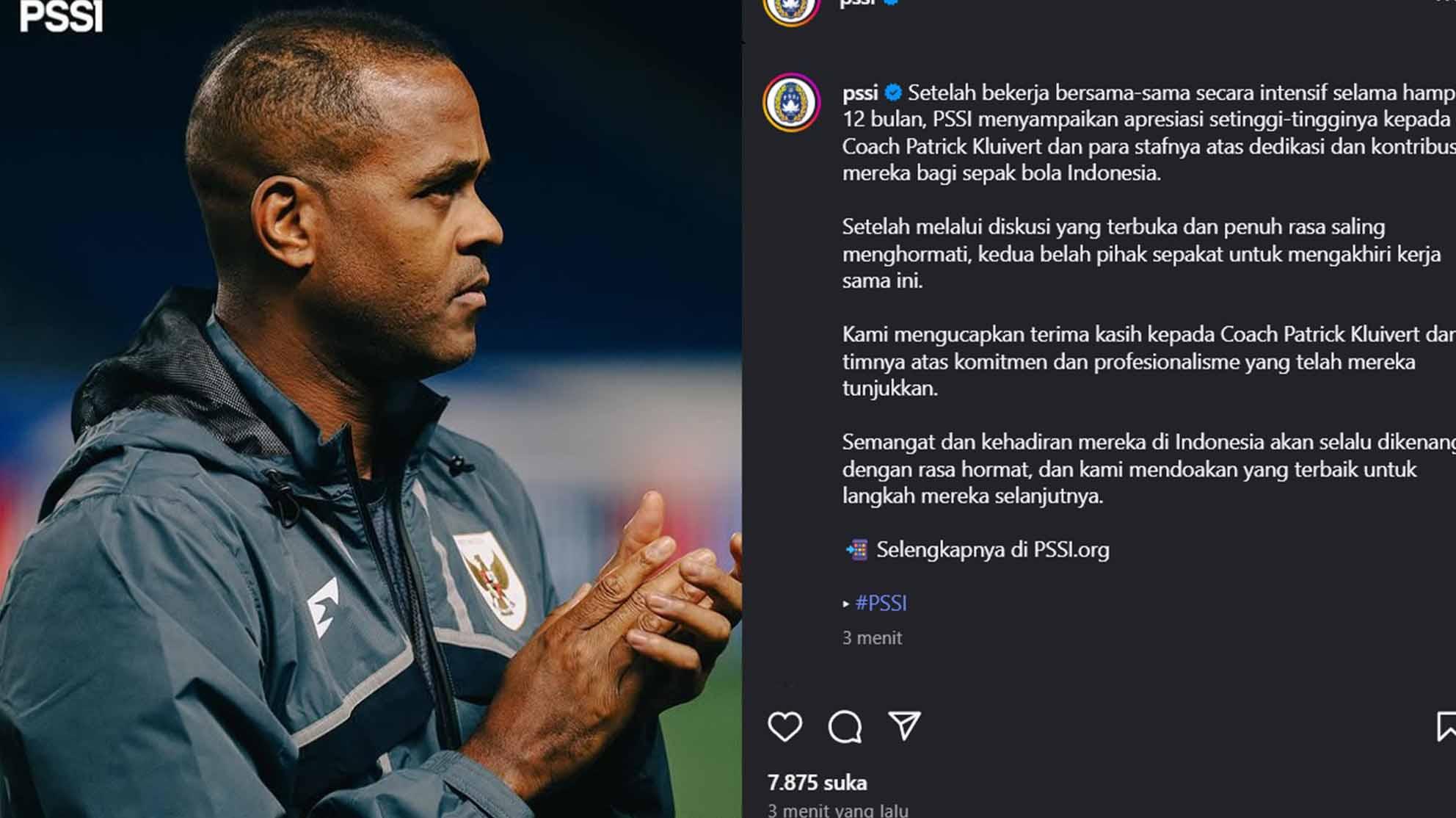Click the Selengkapnya di PSSI.org text

click(993, 549)
